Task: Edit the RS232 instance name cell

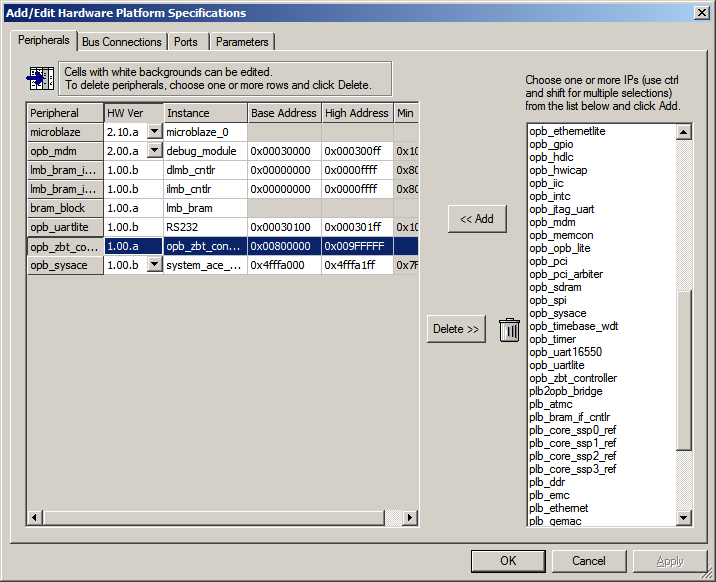Action: pyautogui.click(x=204, y=227)
